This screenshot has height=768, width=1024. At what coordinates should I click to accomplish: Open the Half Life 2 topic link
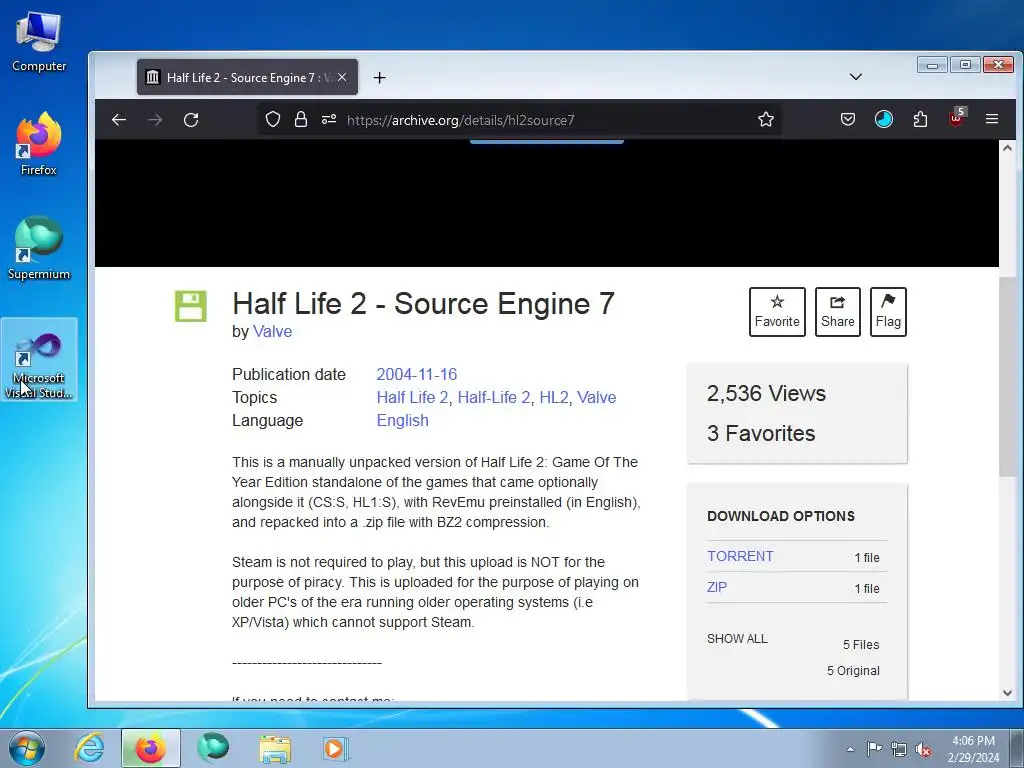click(x=412, y=397)
